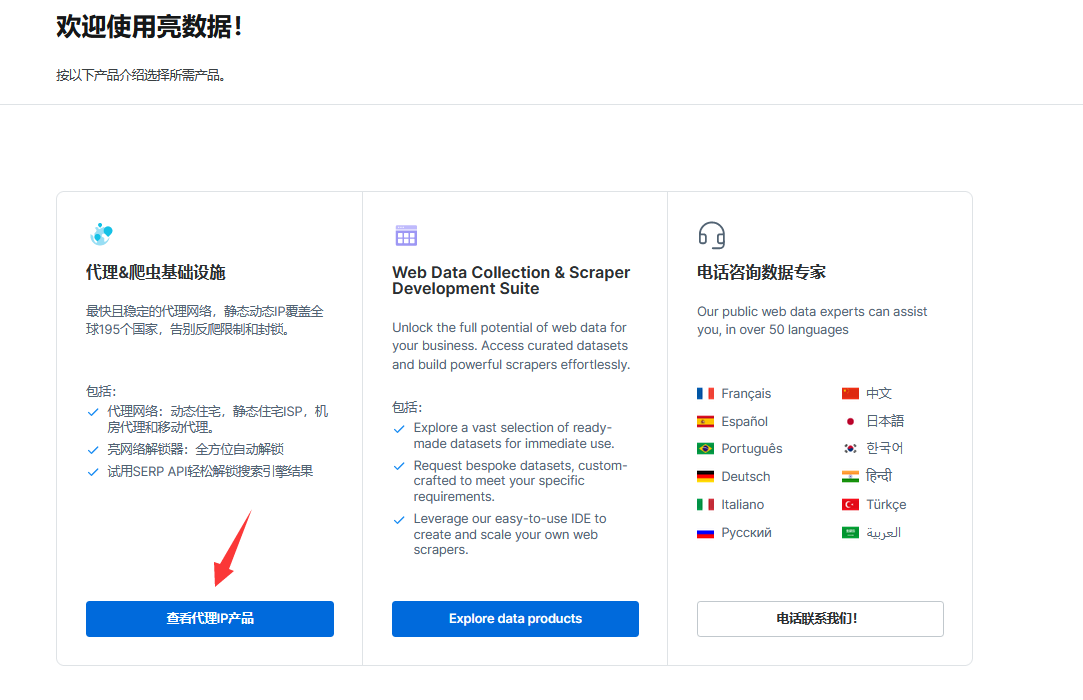Click the 最快且稳定的代理网络 description

[204, 321]
